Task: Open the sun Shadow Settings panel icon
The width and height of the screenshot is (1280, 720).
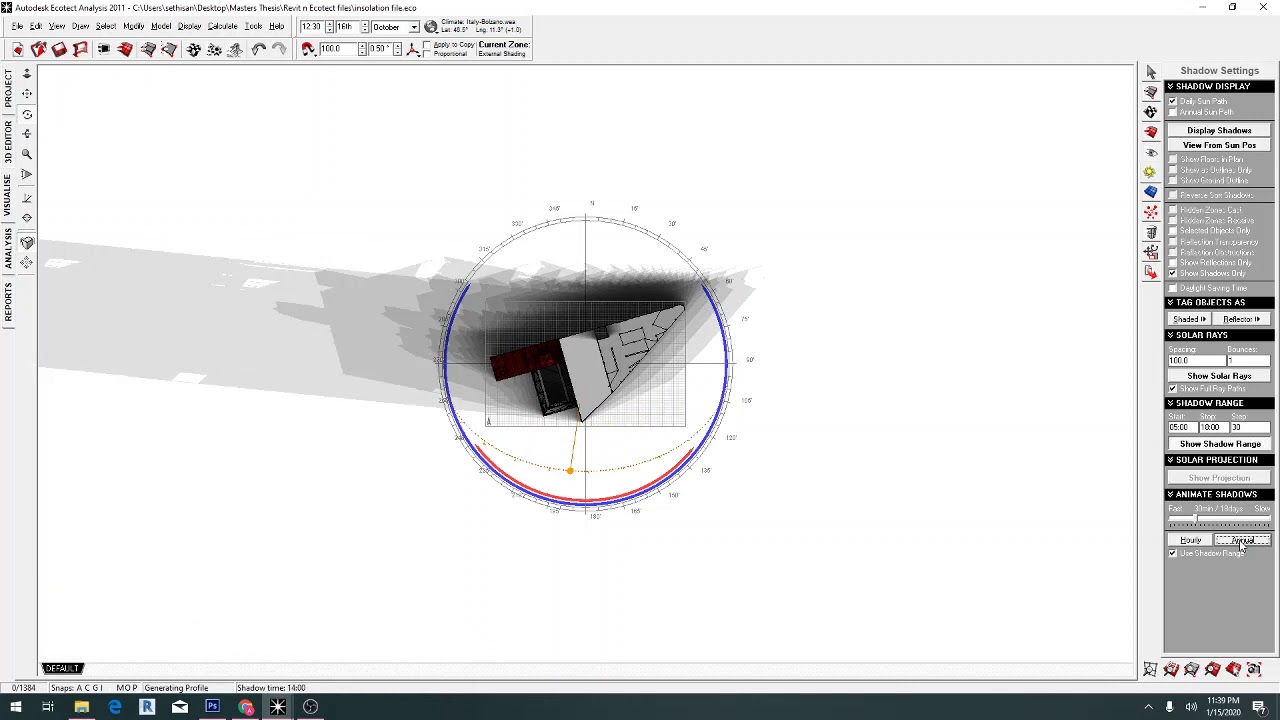Action: (x=1151, y=172)
